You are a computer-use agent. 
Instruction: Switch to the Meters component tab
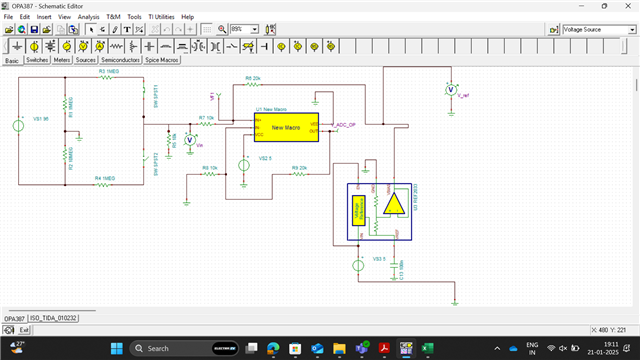coord(62,60)
